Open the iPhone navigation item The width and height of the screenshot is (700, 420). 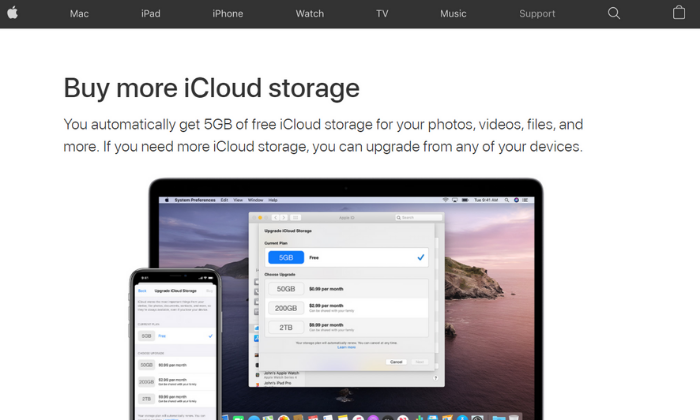point(228,14)
